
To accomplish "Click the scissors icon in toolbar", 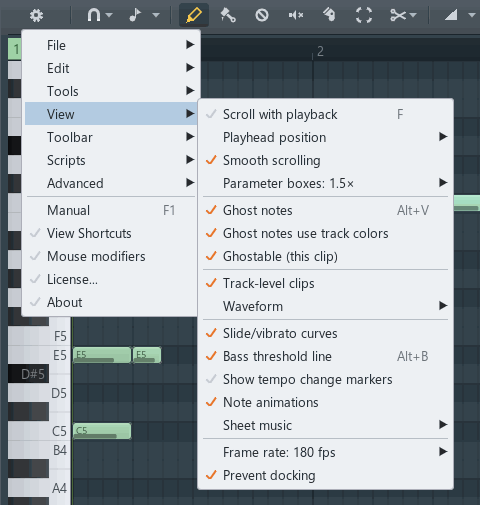I will (x=398, y=15).
